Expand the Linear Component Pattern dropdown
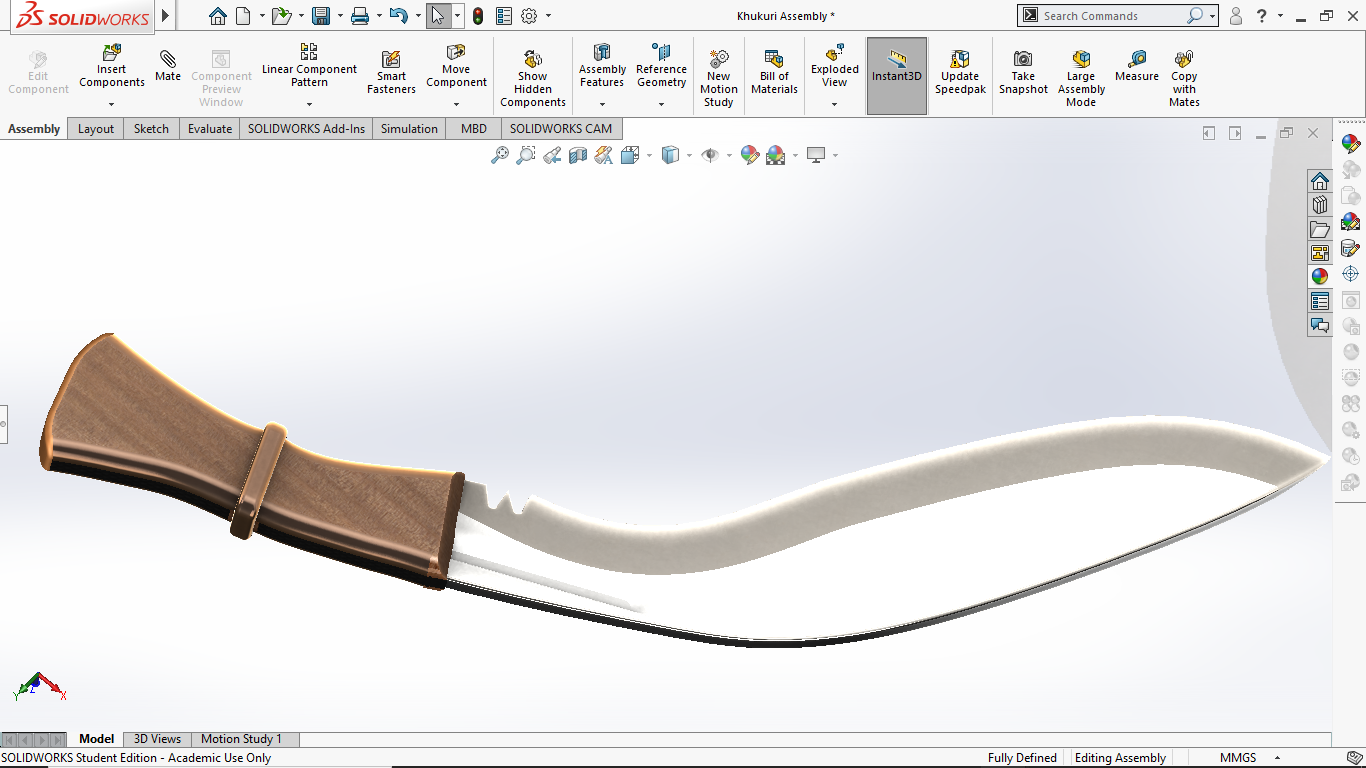 point(309,104)
